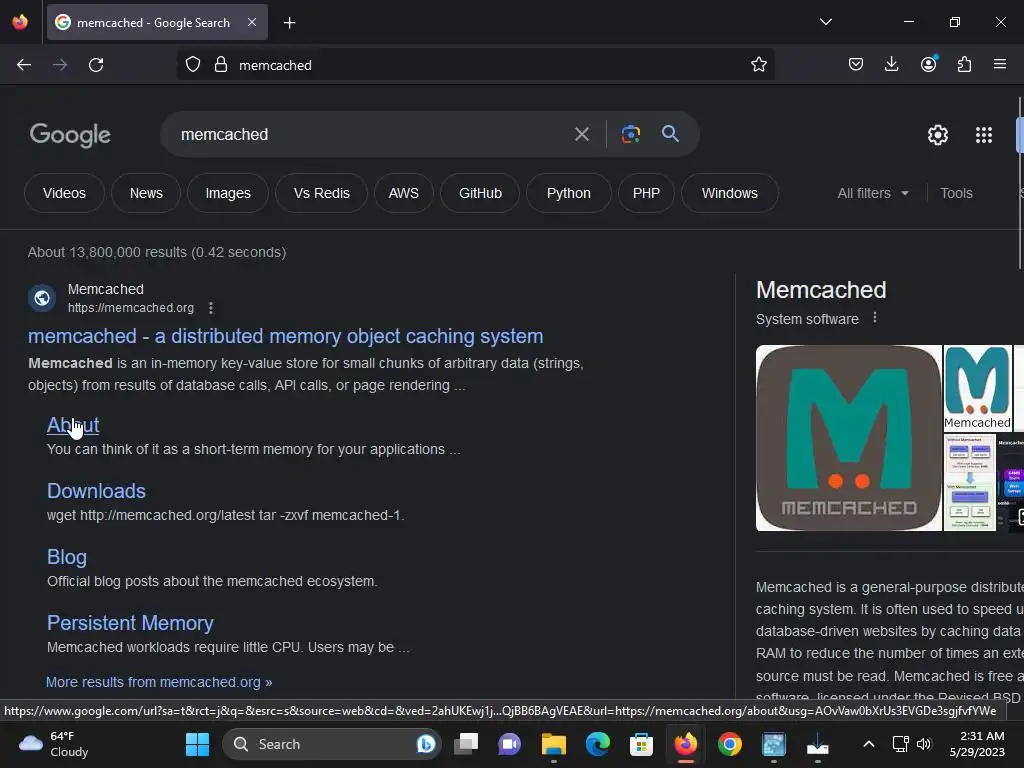Close the memcached Google Search tab
This screenshot has height=768, width=1024.
pos(252,22)
